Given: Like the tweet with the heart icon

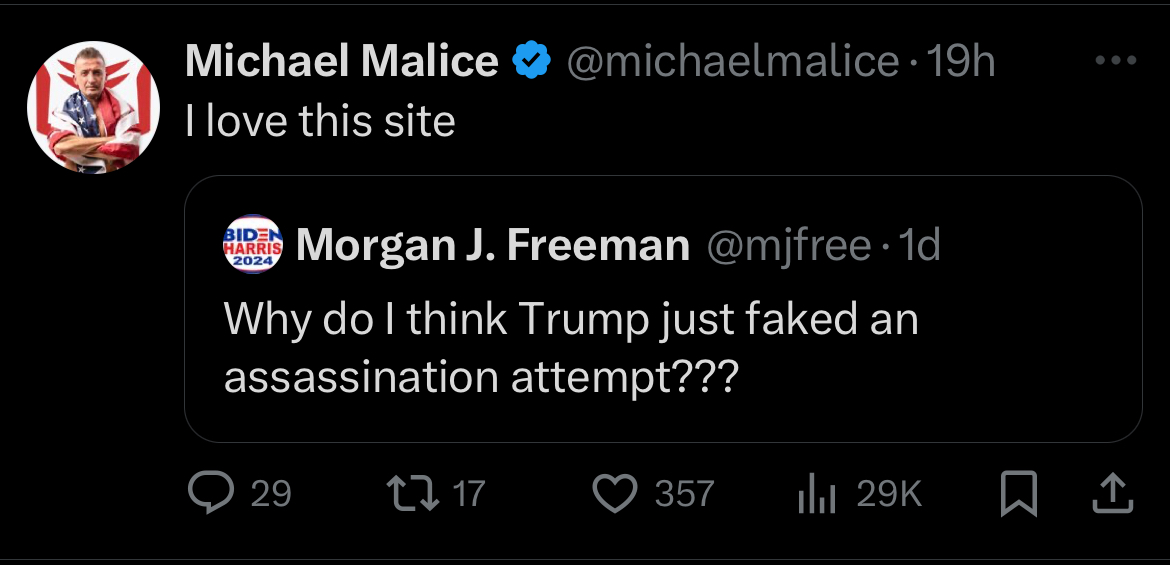Looking at the screenshot, I should pos(615,493).
